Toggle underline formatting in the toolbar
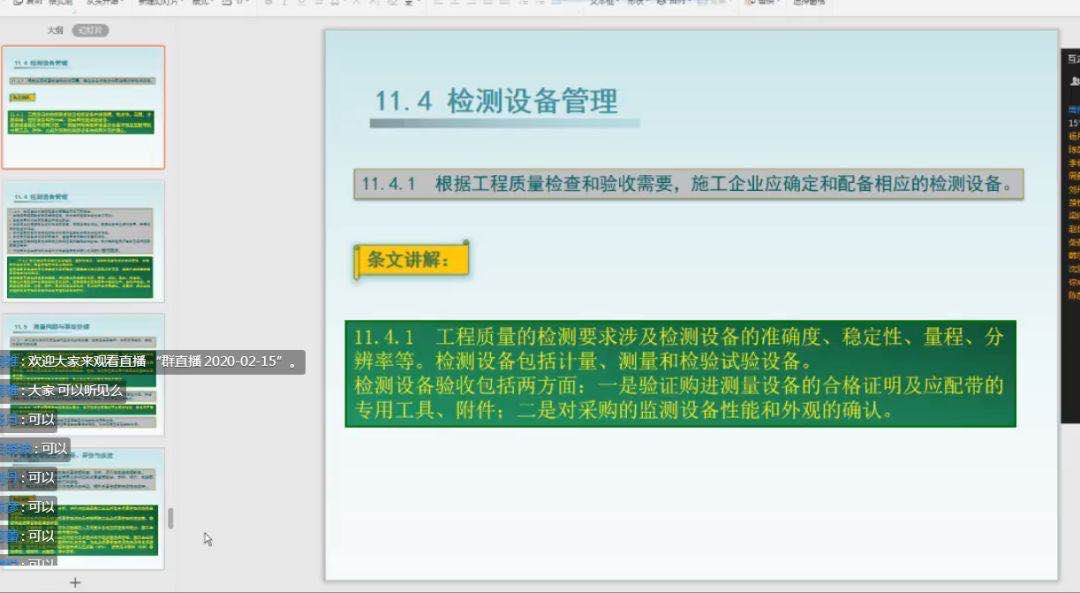This screenshot has width=1080, height=593. pyautogui.click(x=301, y=3)
